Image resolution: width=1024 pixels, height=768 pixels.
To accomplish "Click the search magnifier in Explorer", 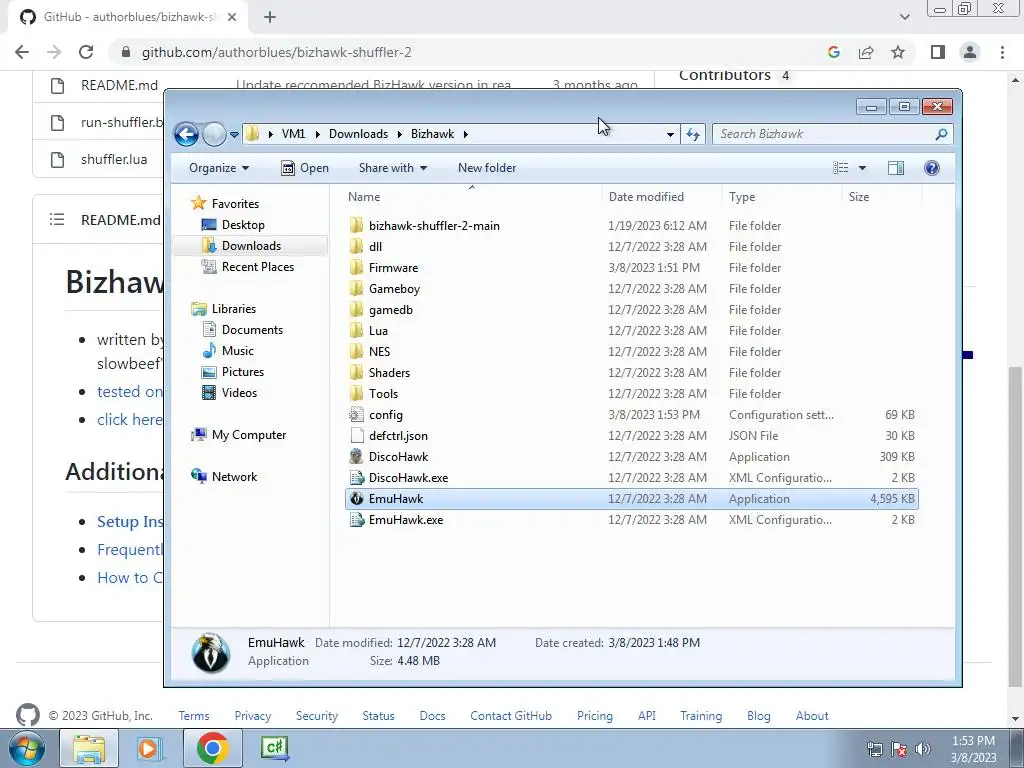I will point(941,134).
